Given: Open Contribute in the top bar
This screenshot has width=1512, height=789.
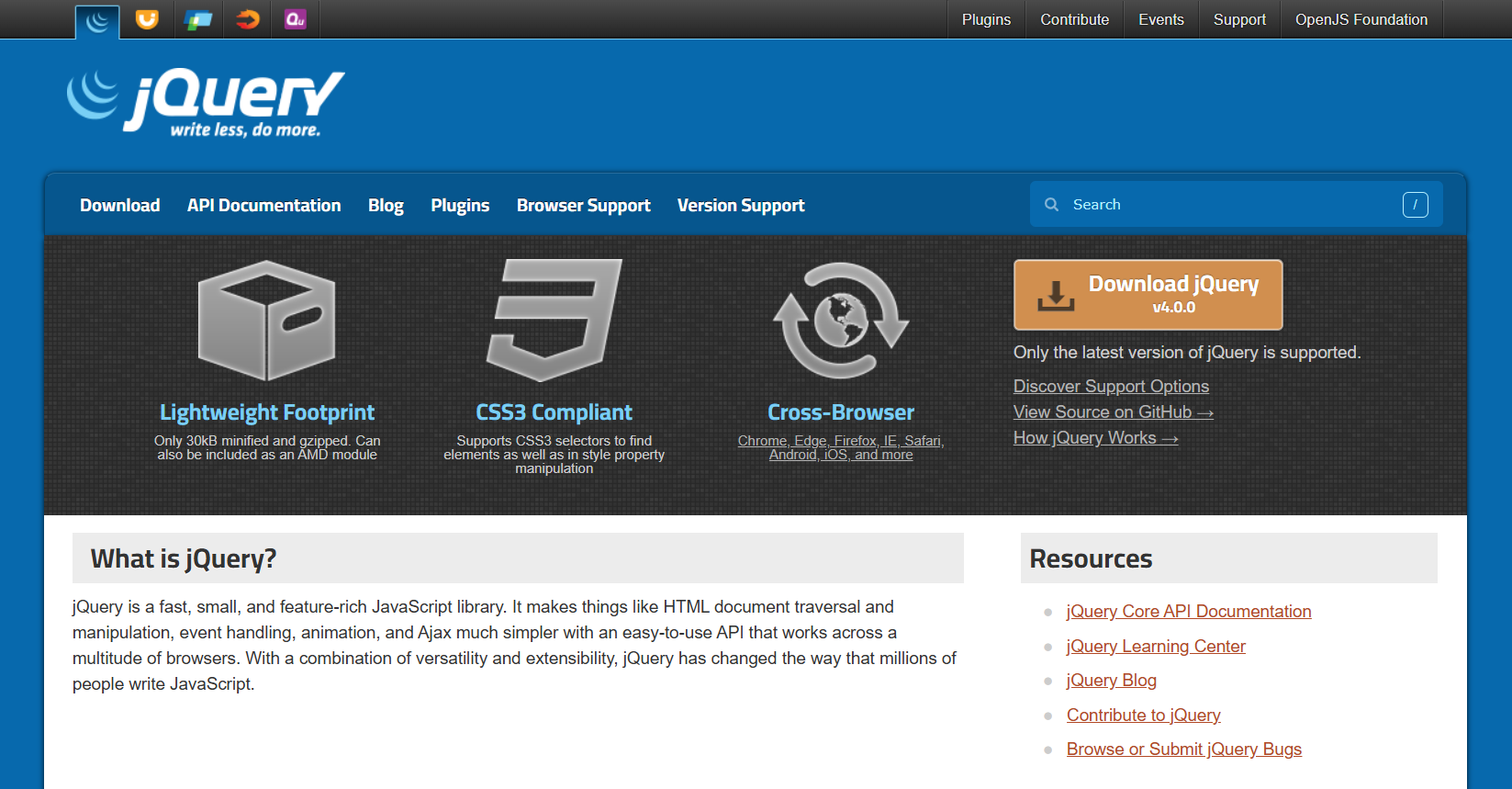Looking at the screenshot, I should (x=1074, y=19).
